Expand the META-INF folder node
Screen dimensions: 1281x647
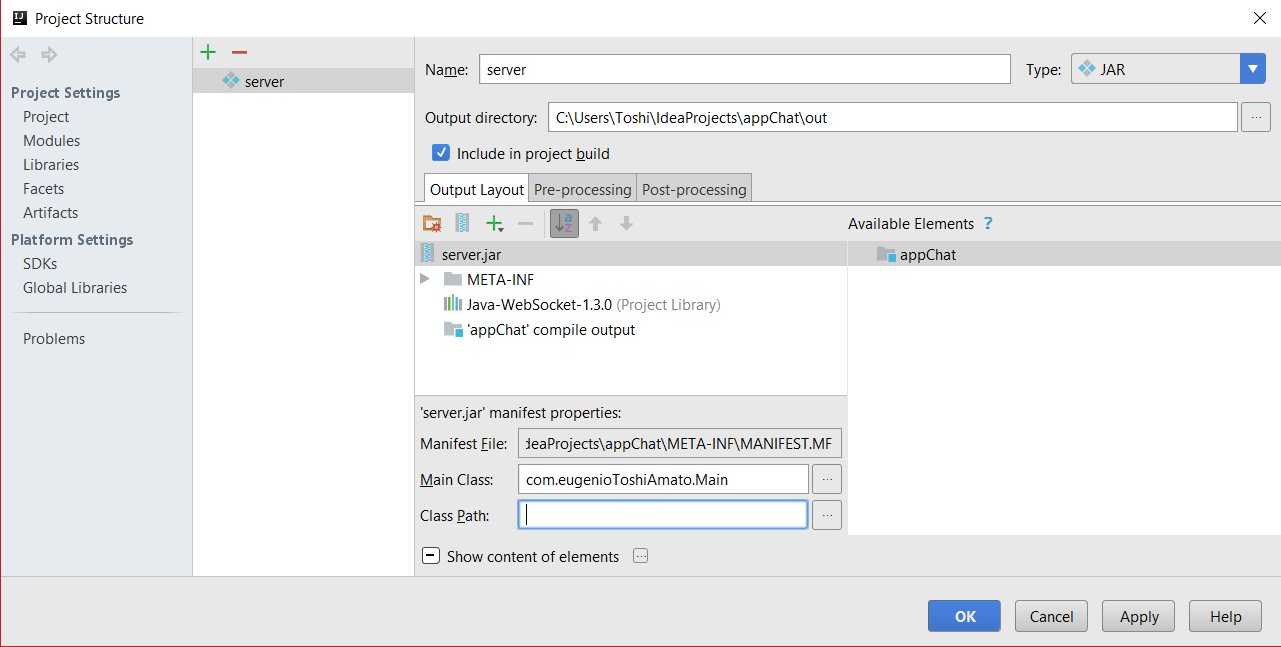point(425,279)
